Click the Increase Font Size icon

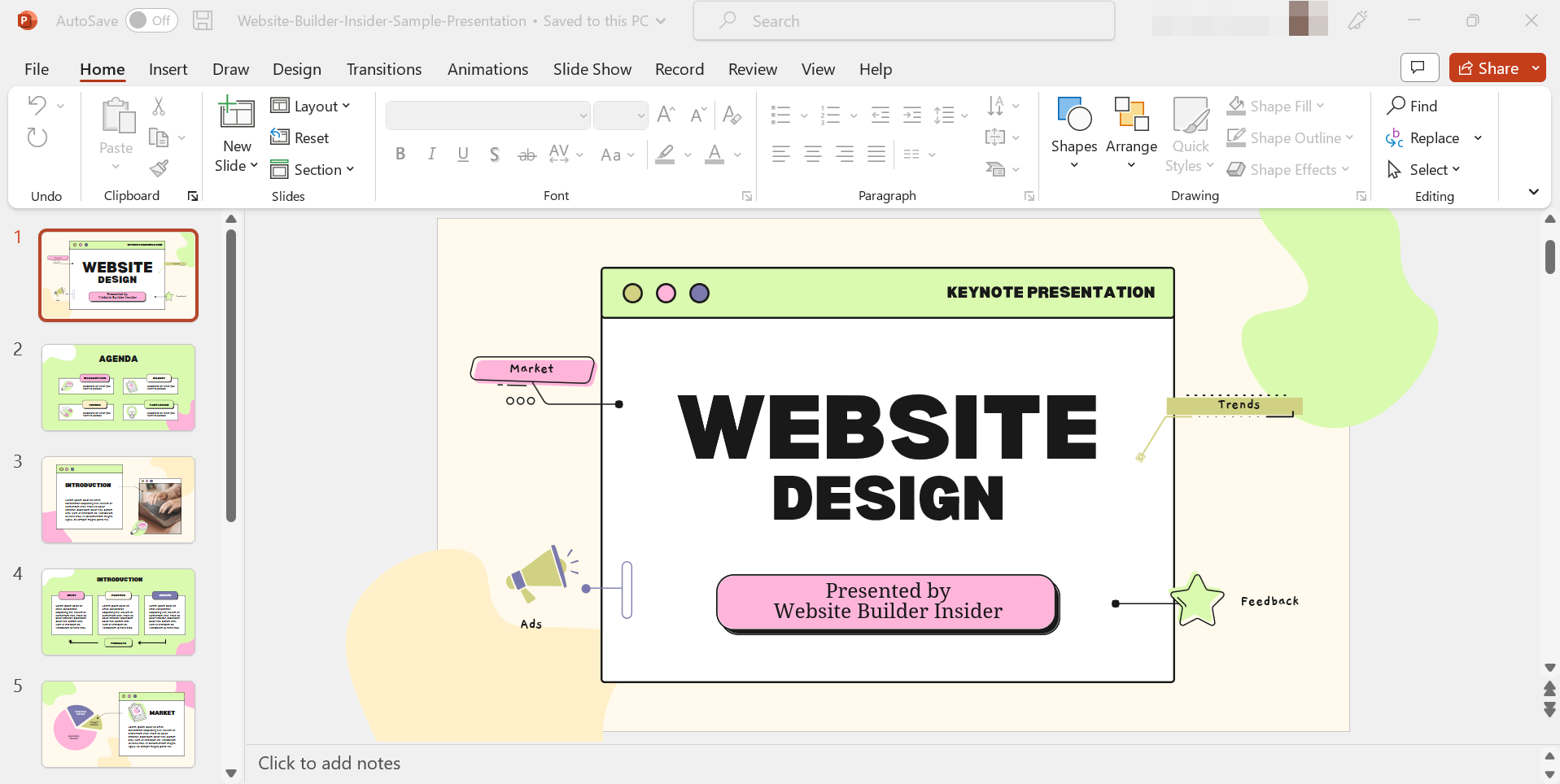(666, 115)
